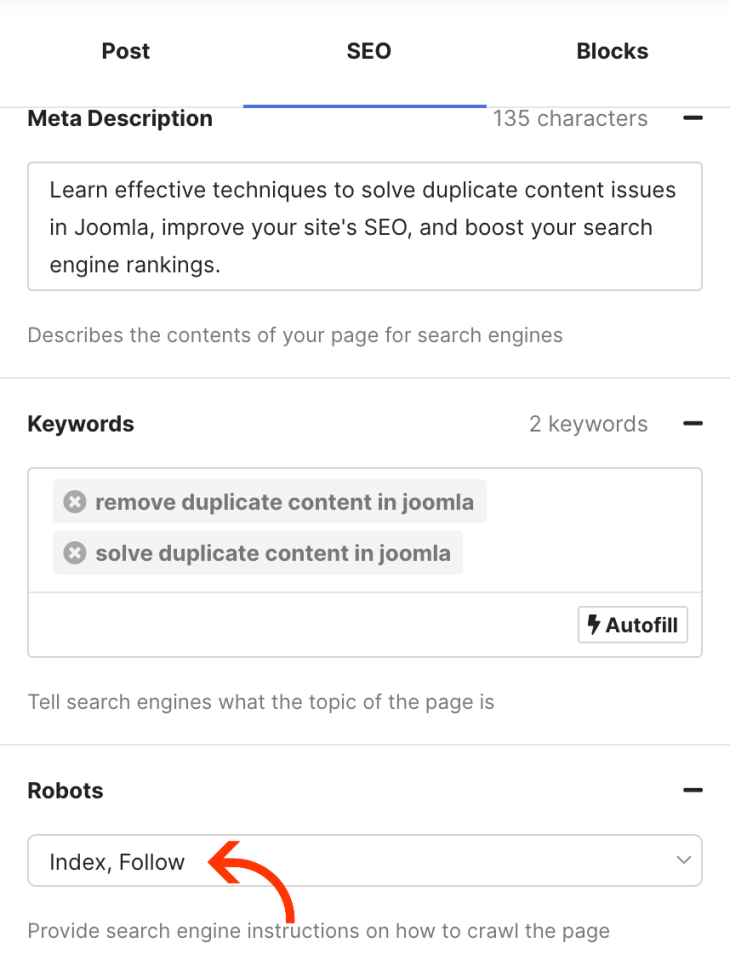Click inside the Meta Description text box
730x960 pixels.
365,227
